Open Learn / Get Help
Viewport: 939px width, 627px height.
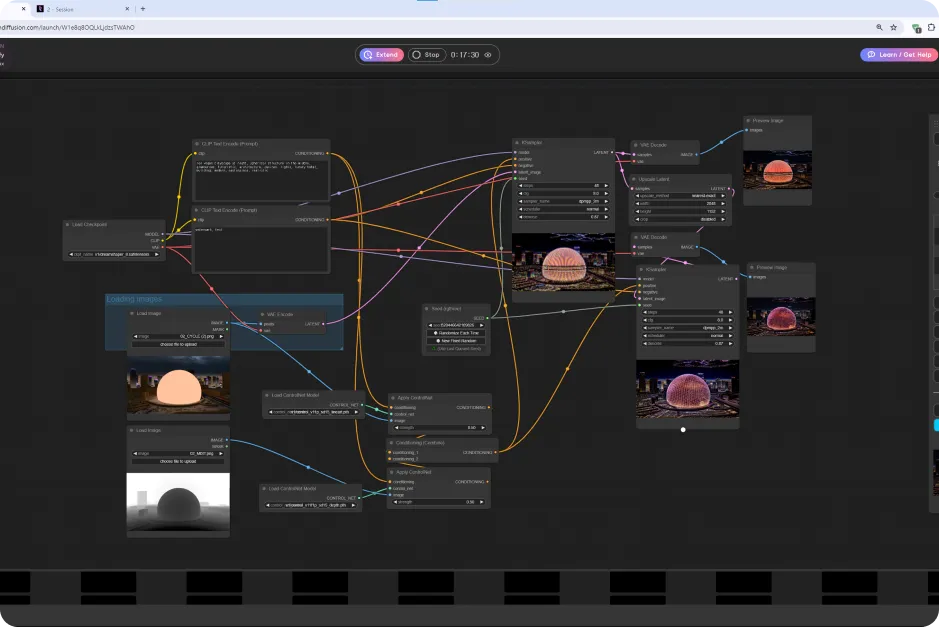pyautogui.click(x=899, y=54)
